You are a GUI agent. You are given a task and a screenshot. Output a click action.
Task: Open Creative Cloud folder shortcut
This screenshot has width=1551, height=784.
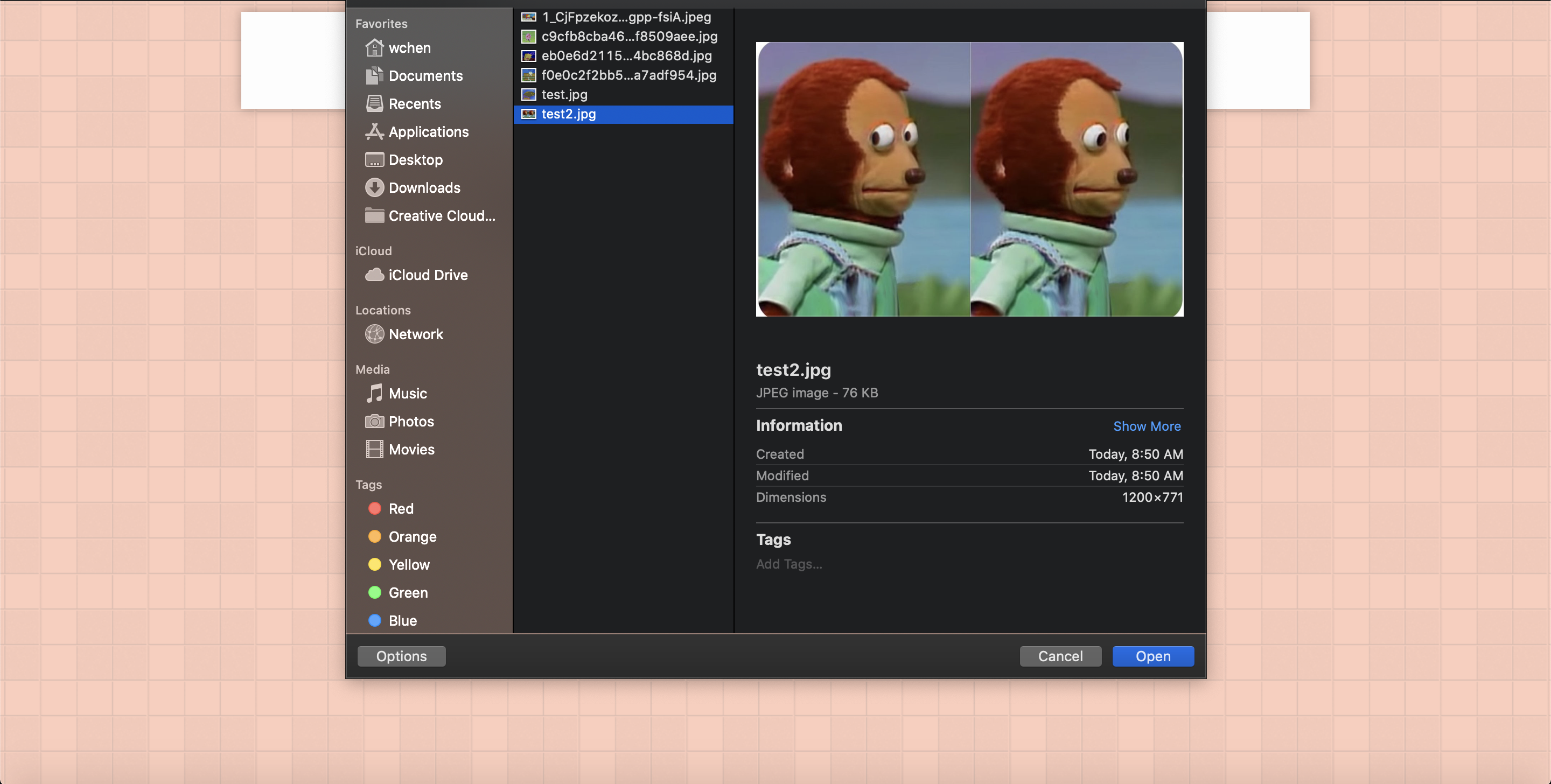click(442, 215)
